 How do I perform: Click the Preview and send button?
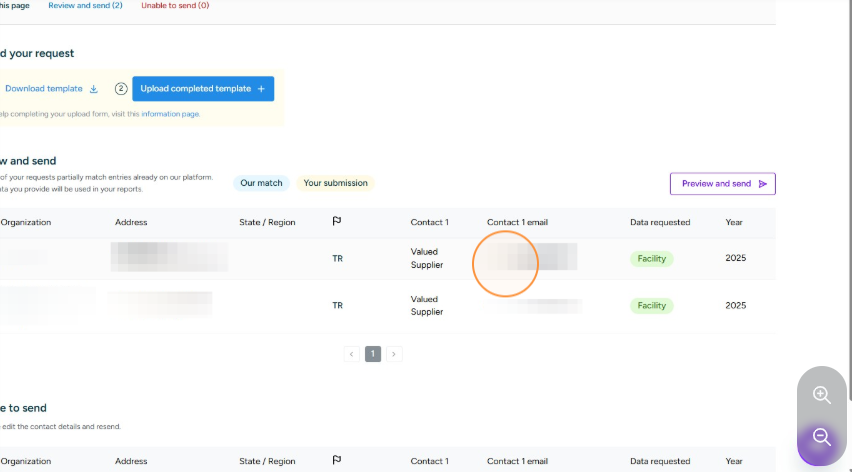click(723, 184)
